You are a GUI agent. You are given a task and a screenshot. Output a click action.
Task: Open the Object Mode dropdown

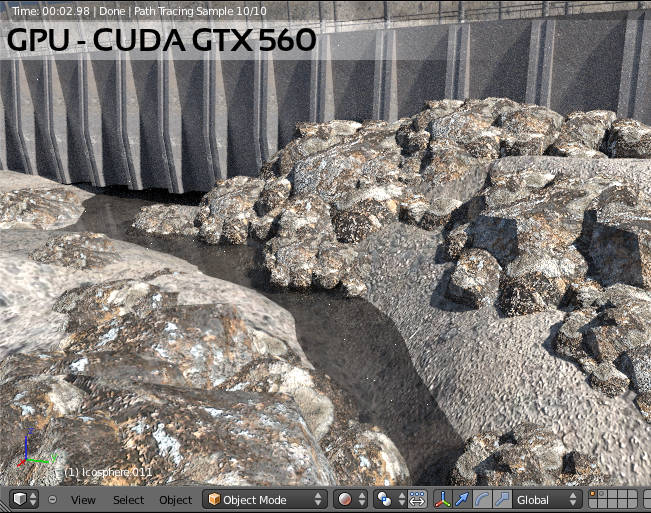tap(265, 499)
